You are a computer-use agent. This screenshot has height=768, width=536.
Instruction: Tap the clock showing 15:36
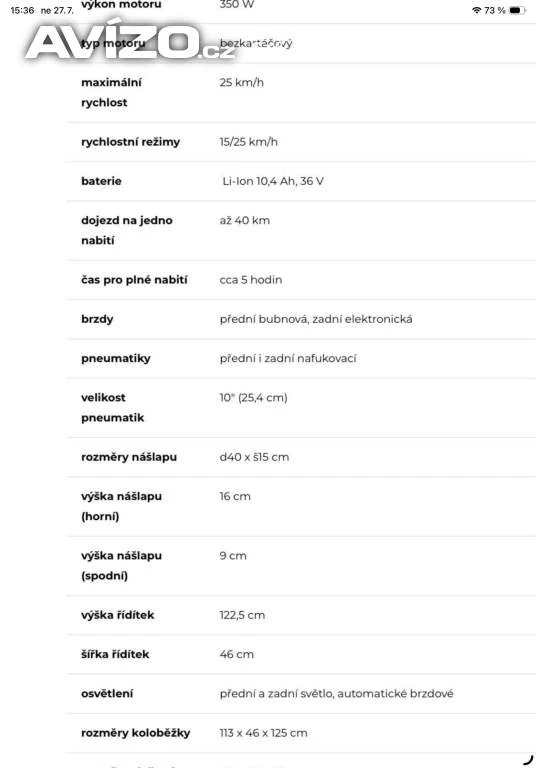22,10
